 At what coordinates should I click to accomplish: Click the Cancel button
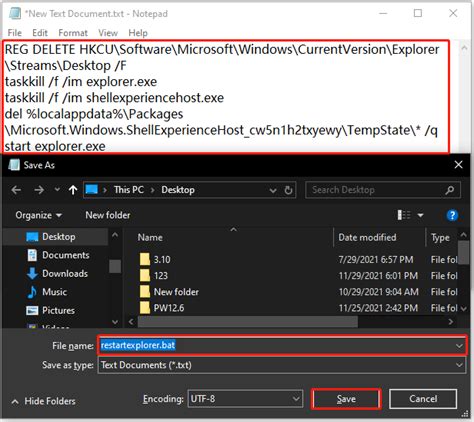point(423,399)
